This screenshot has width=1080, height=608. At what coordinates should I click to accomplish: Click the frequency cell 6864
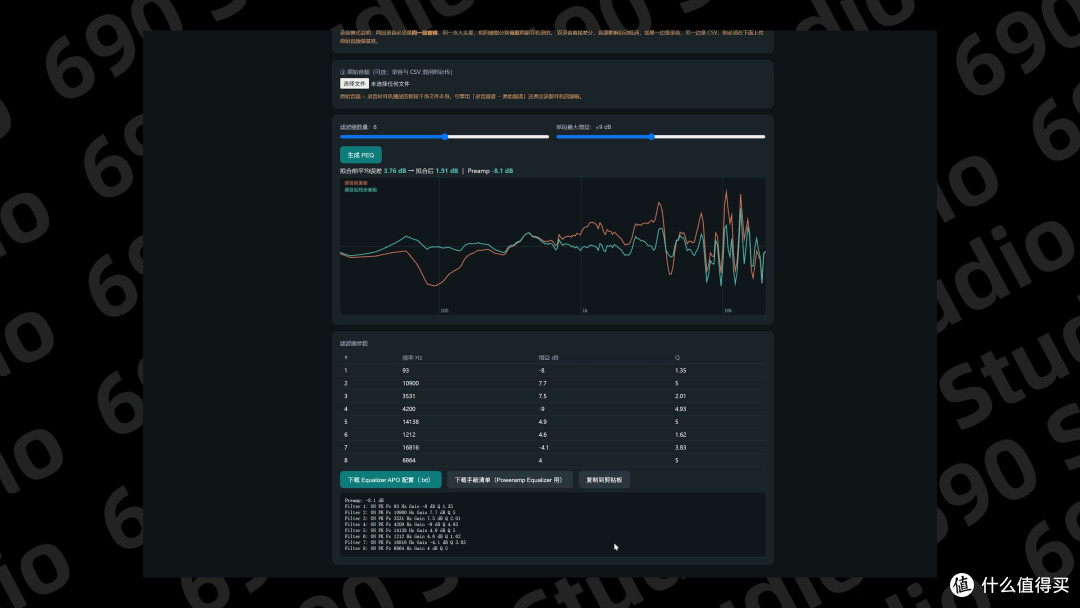[x=409, y=461]
